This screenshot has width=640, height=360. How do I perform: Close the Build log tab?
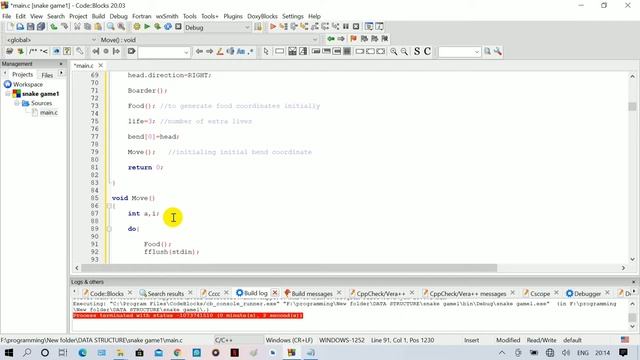pos(275,293)
